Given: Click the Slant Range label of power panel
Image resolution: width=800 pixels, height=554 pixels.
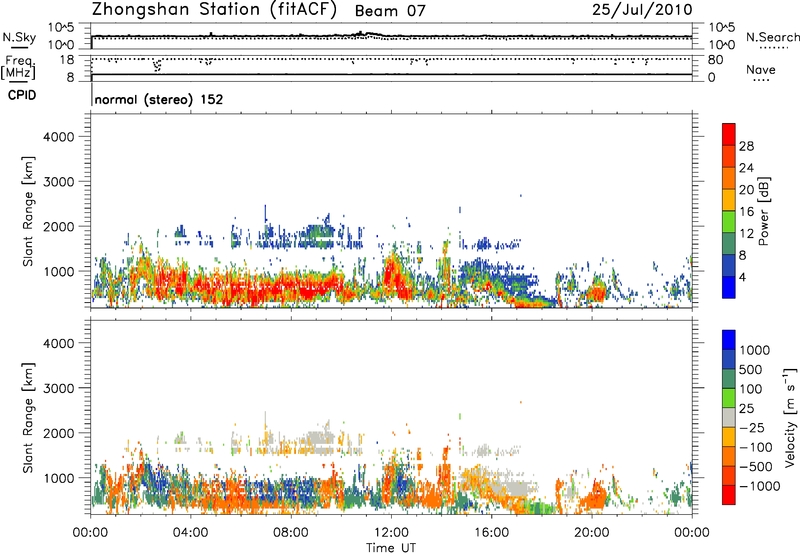Looking at the screenshot, I should click(x=28, y=211).
